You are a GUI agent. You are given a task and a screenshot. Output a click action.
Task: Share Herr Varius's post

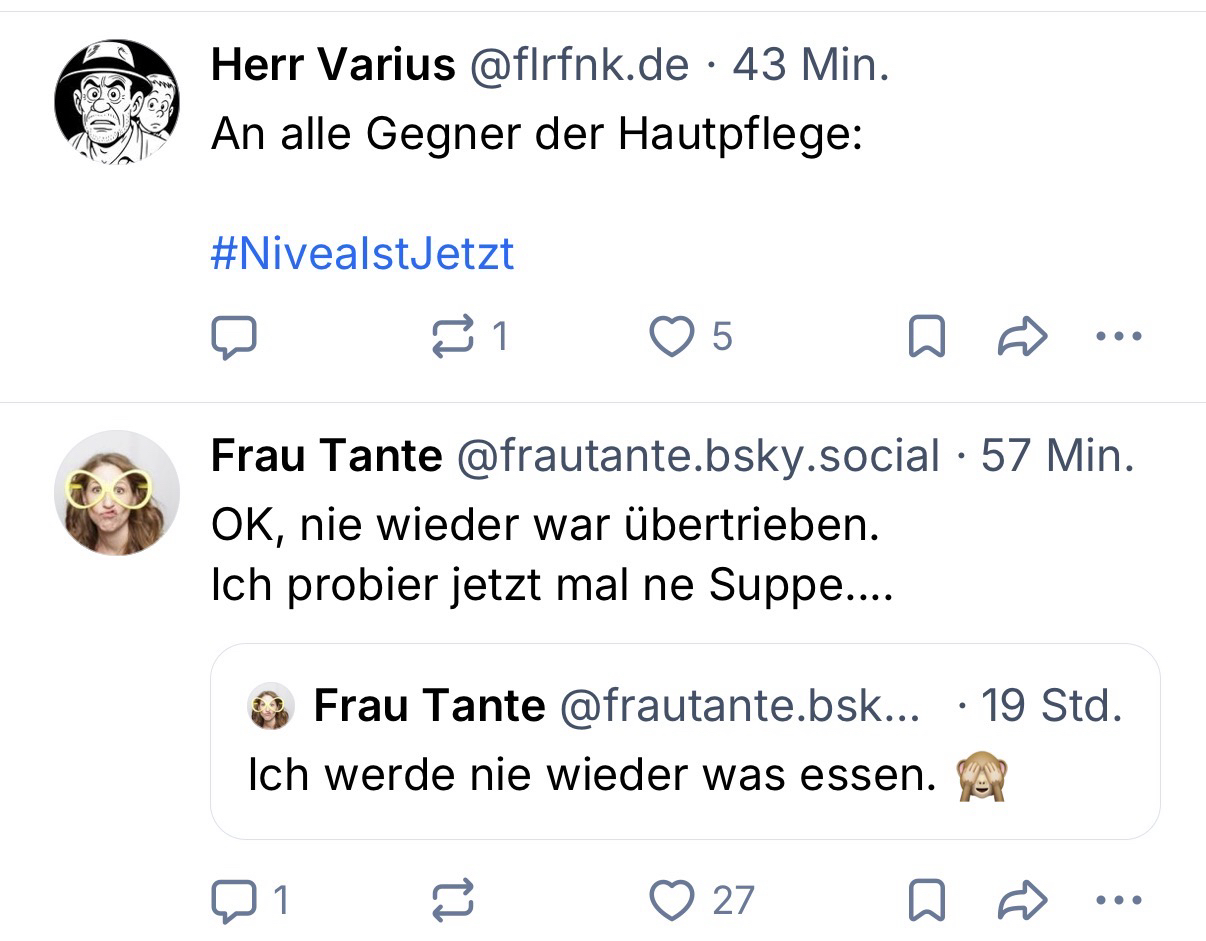[1022, 338]
